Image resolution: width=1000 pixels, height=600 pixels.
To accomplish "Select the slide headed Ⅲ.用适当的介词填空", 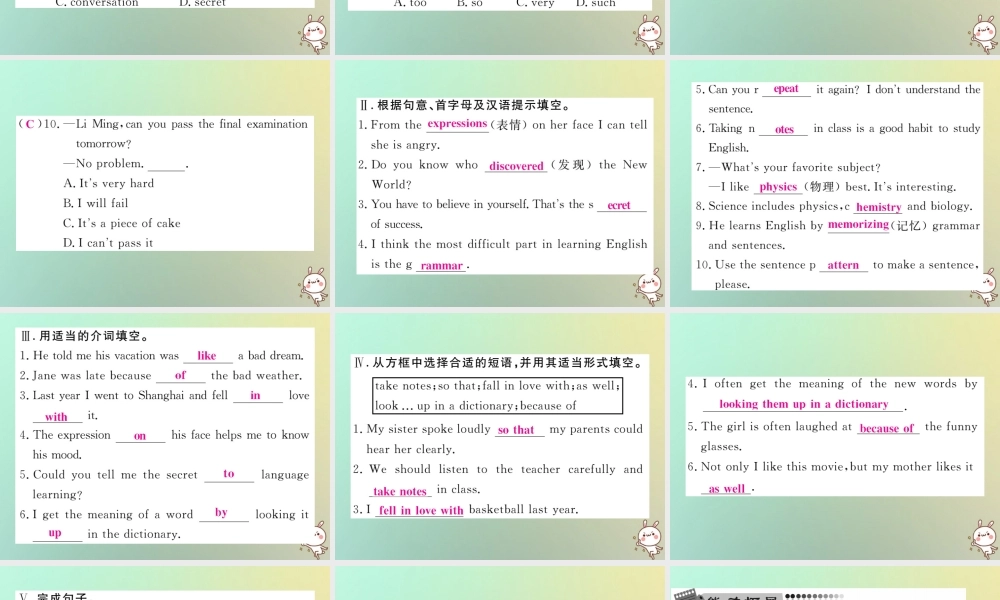I will 165,435.
